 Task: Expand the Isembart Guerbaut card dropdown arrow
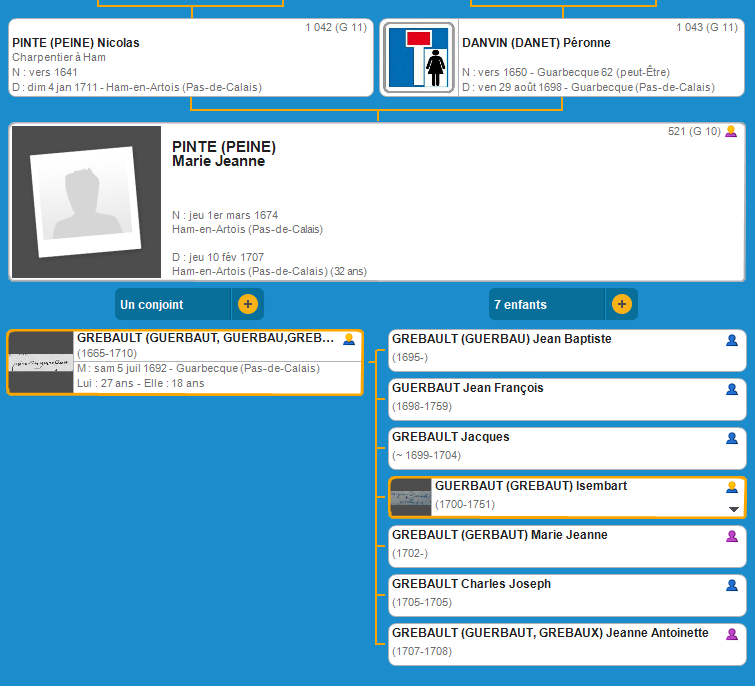[x=734, y=509]
